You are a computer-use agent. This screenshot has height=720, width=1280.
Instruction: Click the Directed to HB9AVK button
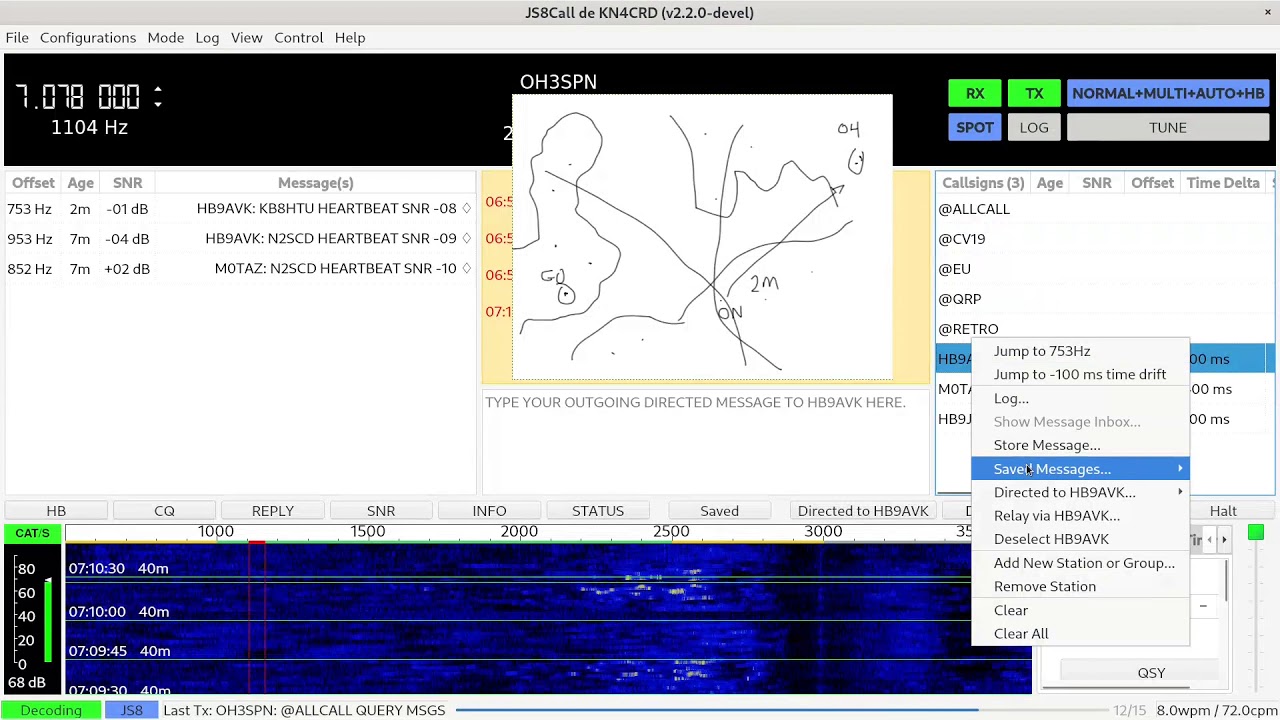click(863, 511)
